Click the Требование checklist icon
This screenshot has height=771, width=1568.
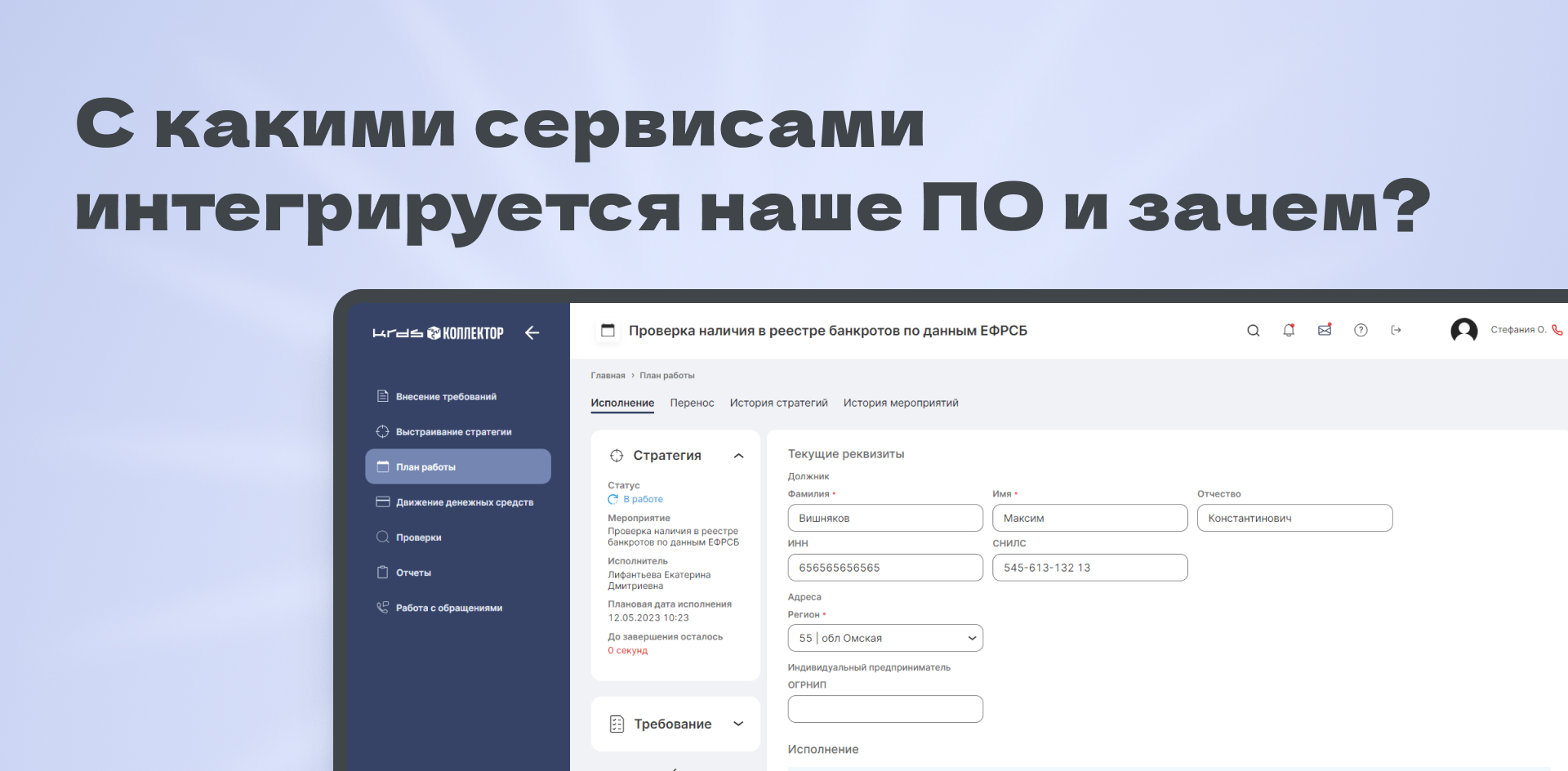pyautogui.click(x=617, y=724)
